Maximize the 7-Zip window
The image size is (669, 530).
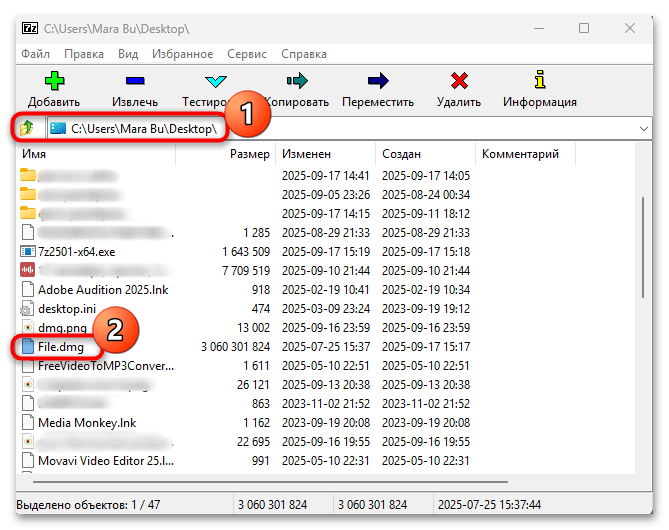(x=584, y=28)
